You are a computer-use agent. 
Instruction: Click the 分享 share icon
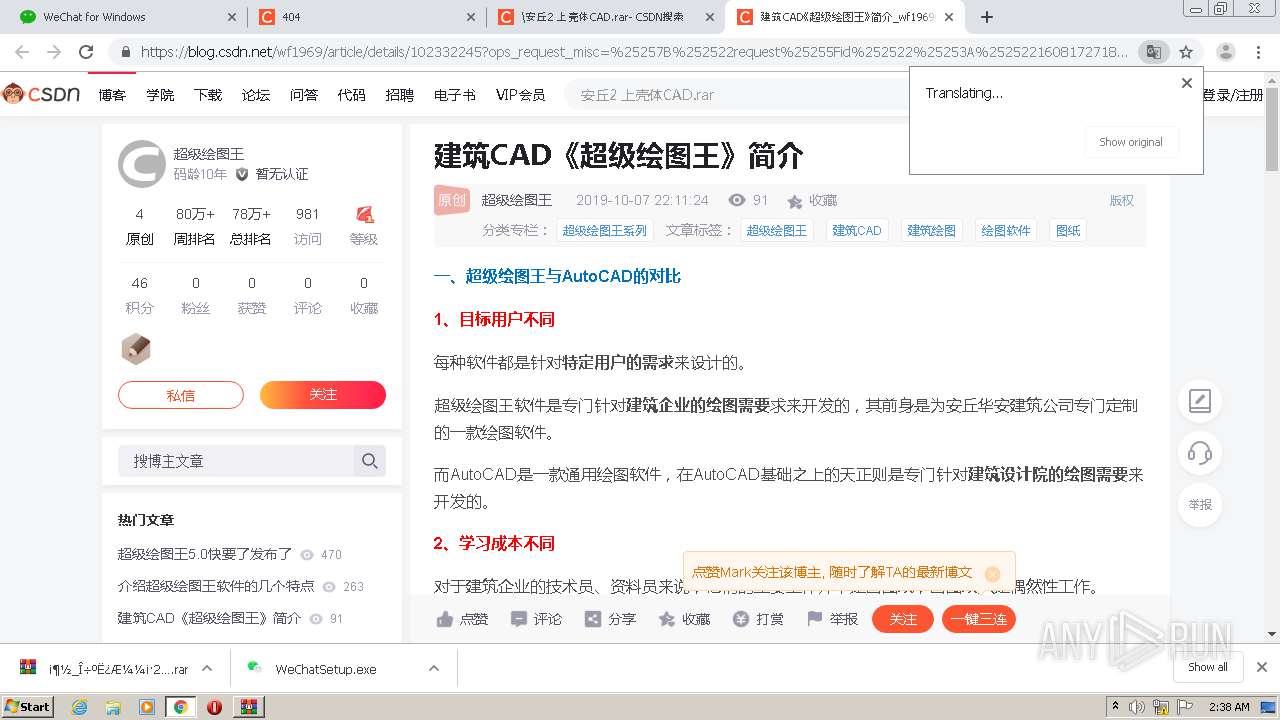click(x=593, y=619)
